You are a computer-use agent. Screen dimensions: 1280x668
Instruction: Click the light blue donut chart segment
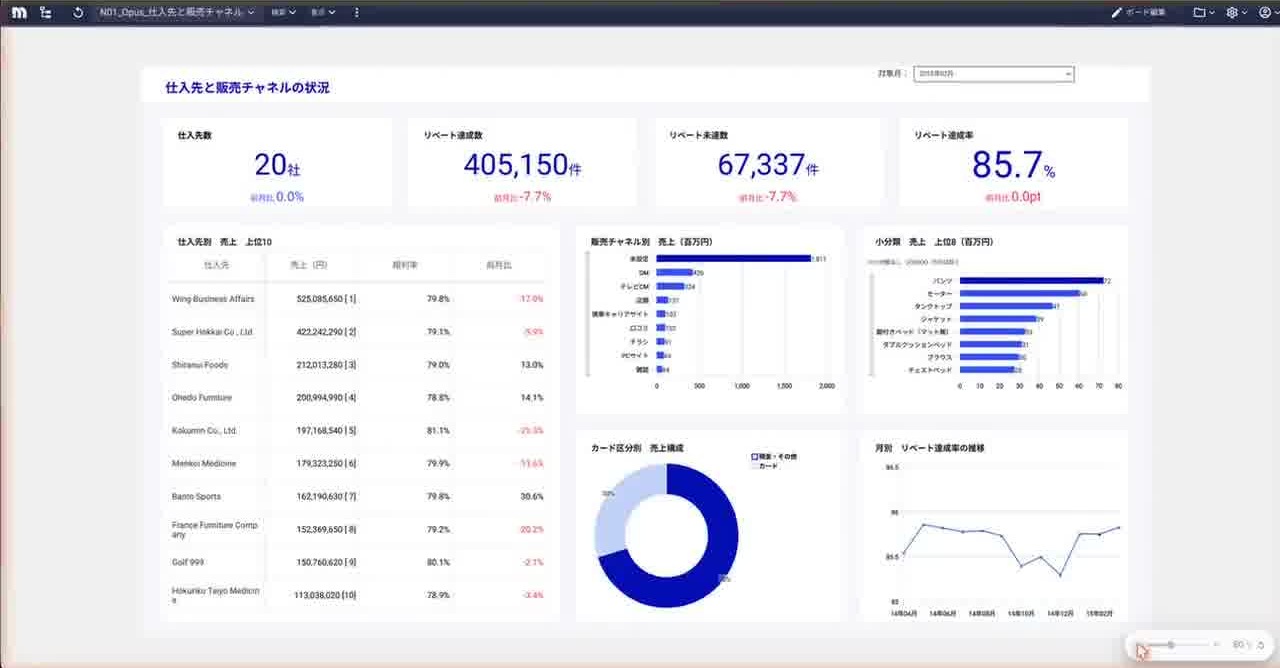619,505
